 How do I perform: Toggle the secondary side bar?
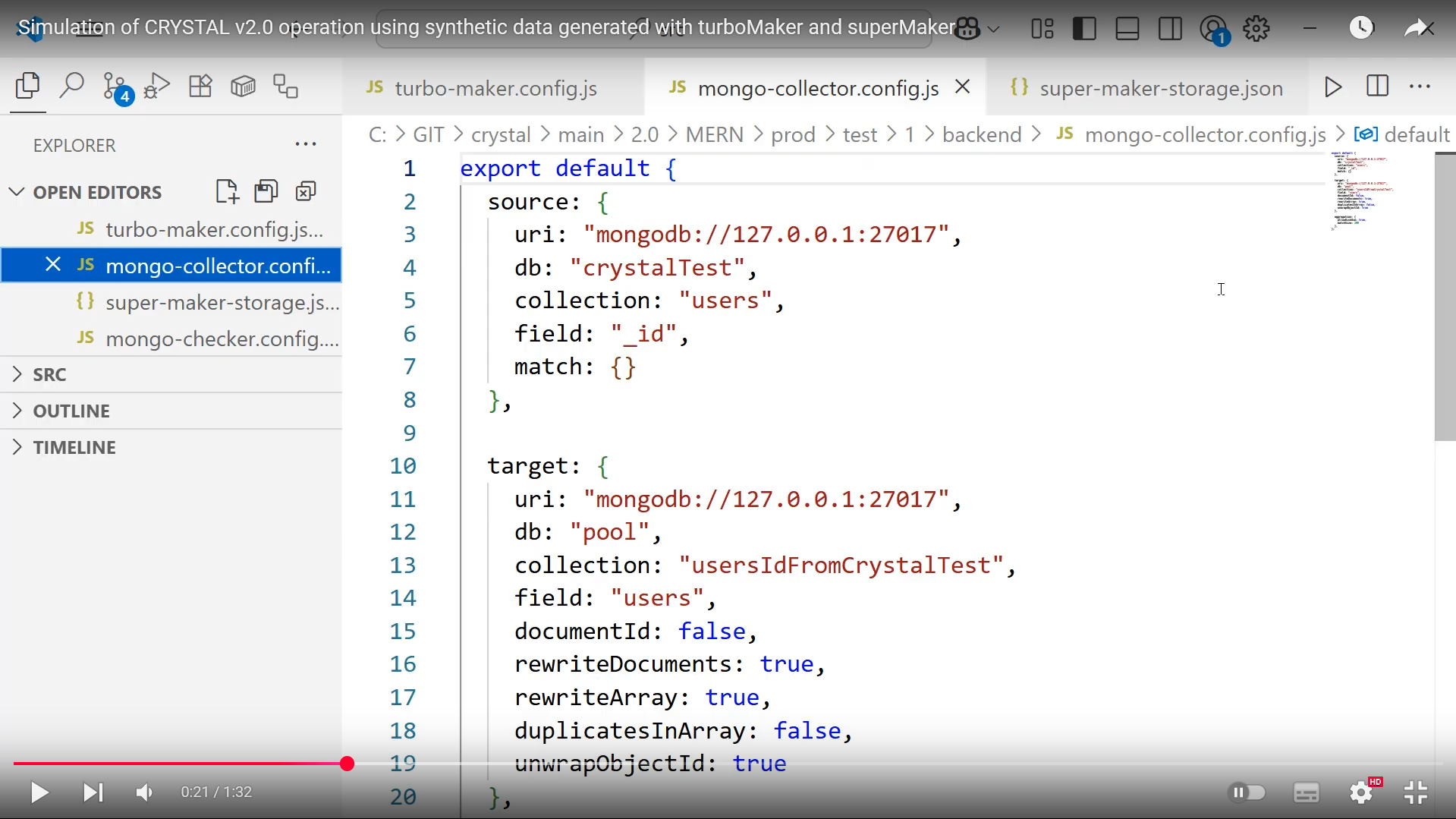1170,29
